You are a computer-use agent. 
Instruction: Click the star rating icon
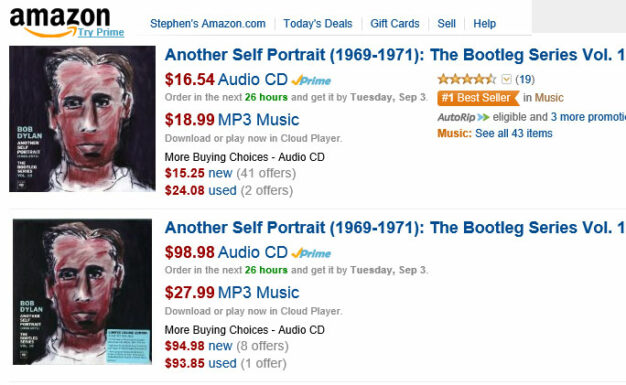[x=467, y=79]
